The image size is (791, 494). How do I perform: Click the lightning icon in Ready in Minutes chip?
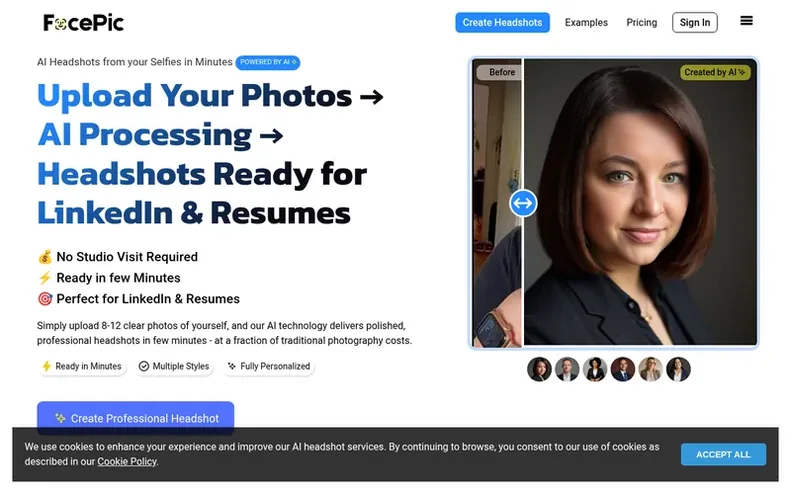click(46, 366)
